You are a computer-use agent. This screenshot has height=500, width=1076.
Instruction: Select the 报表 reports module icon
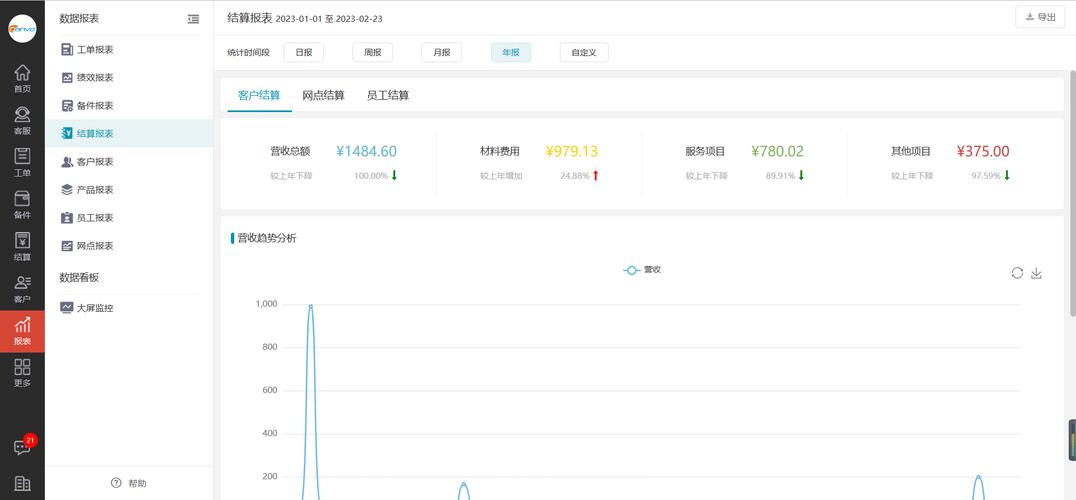22,331
